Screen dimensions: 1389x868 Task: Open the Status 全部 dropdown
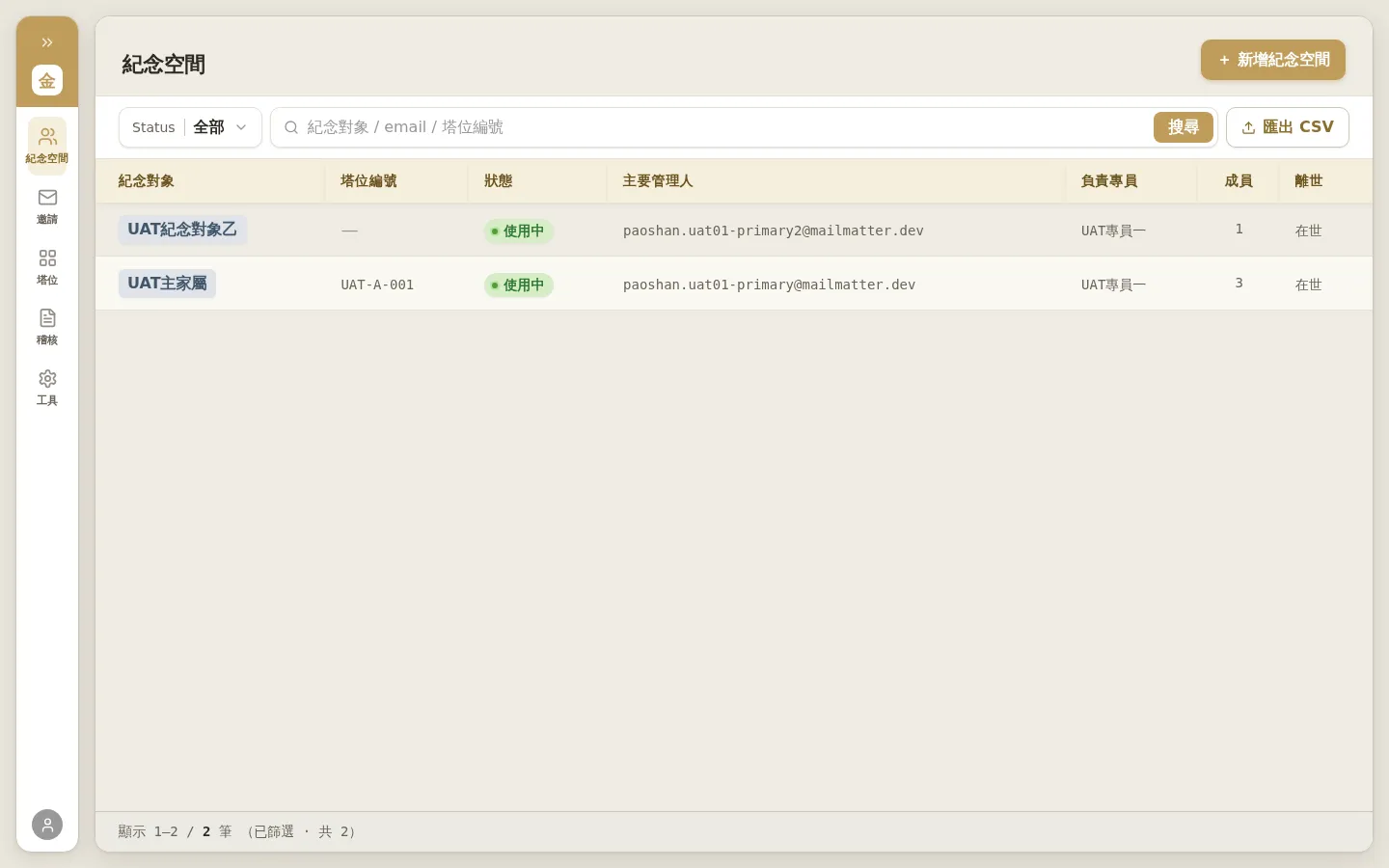pos(190,127)
